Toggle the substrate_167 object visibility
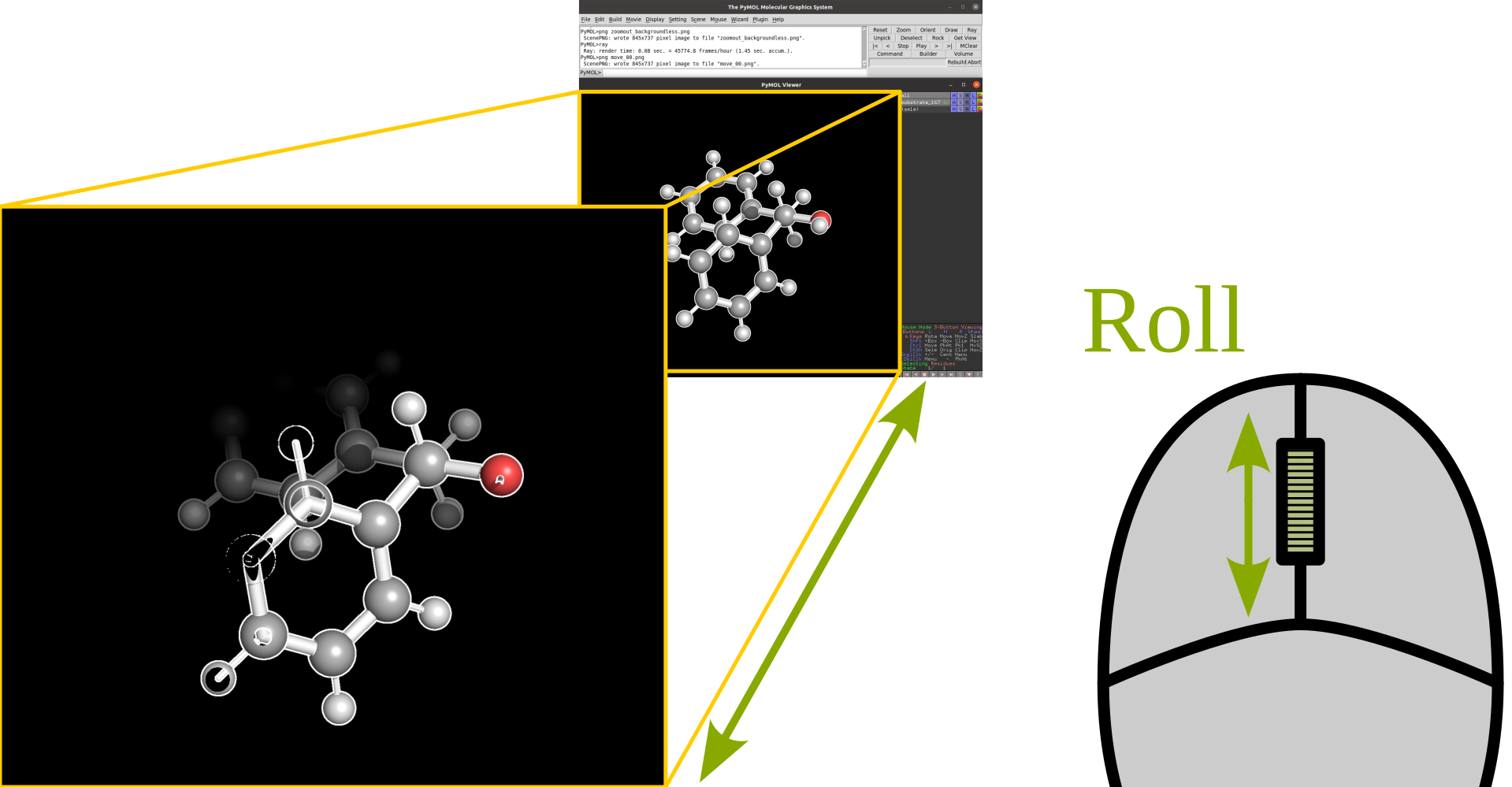 click(926, 102)
